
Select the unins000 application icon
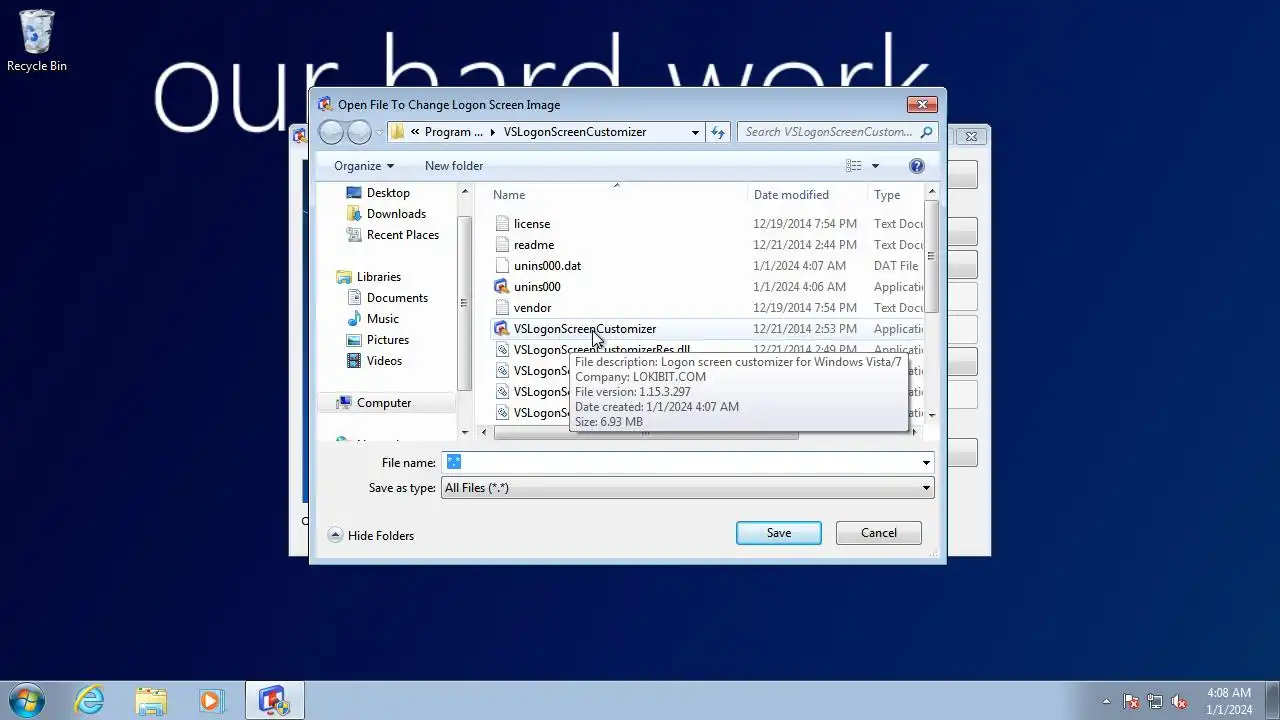click(x=502, y=287)
